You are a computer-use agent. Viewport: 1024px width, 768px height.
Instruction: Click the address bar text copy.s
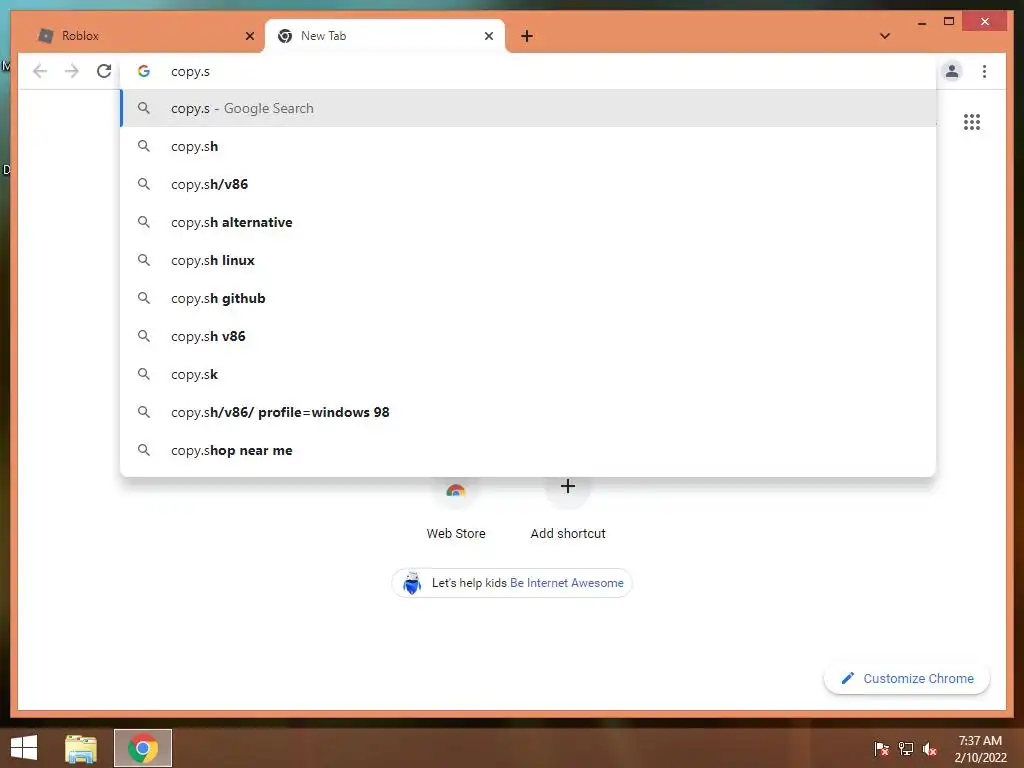tap(190, 72)
